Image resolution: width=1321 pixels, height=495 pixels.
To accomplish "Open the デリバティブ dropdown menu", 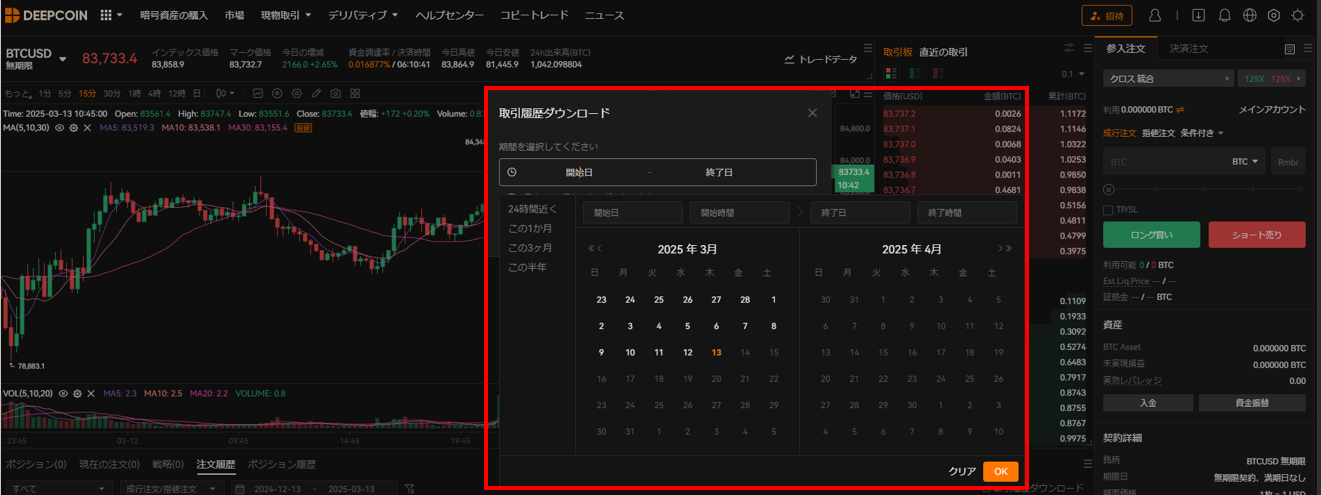I will coord(364,16).
